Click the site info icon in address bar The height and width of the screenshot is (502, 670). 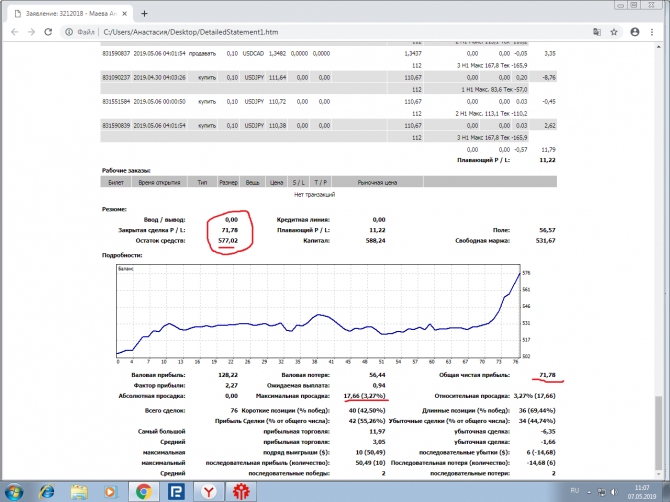point(69,32)
